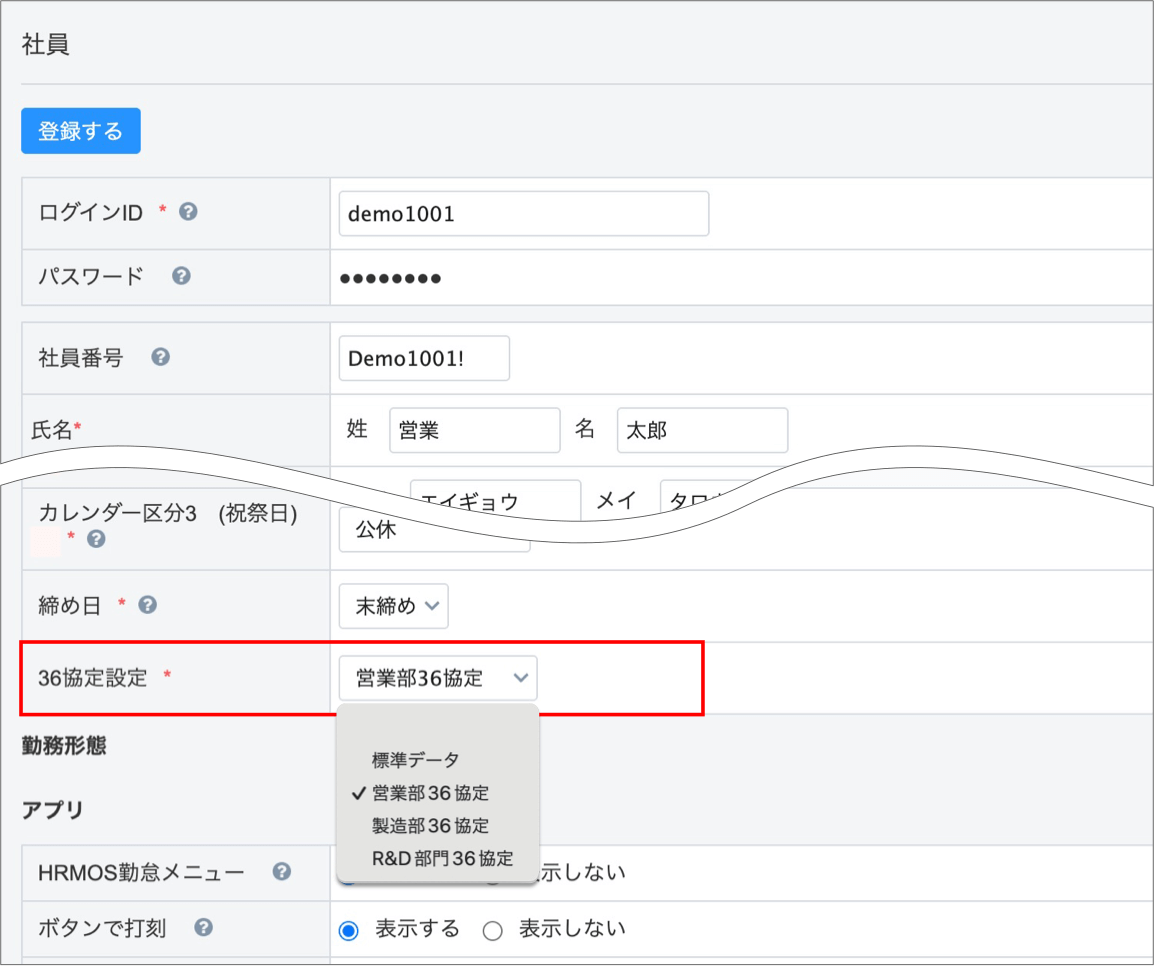Click the help icon beside HRMOS勤怠メニュー

[282, 872]
